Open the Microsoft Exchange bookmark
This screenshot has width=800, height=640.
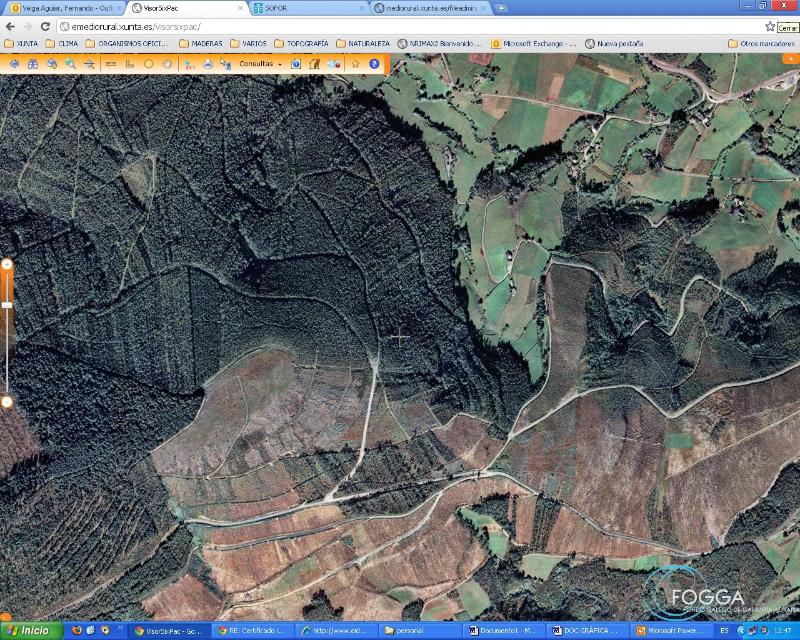pos(534,44)
